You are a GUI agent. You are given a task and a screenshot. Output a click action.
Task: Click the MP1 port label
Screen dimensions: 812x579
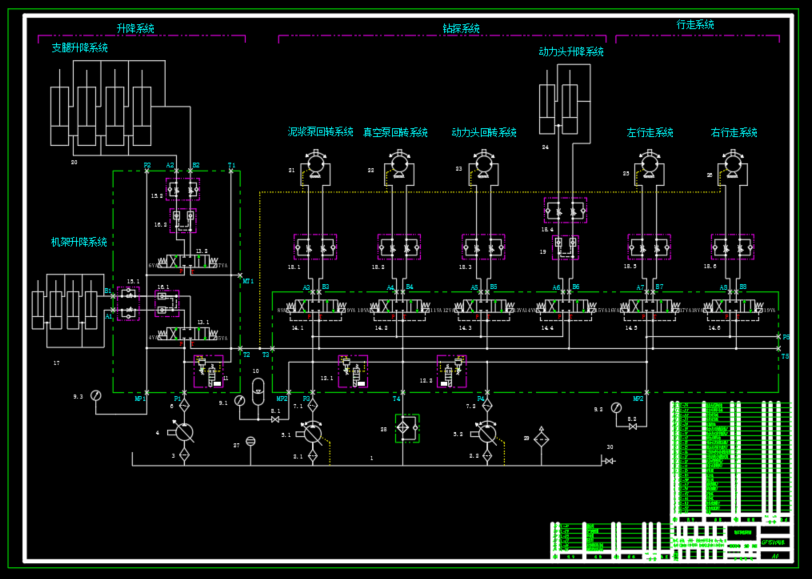tap(140, 399)
